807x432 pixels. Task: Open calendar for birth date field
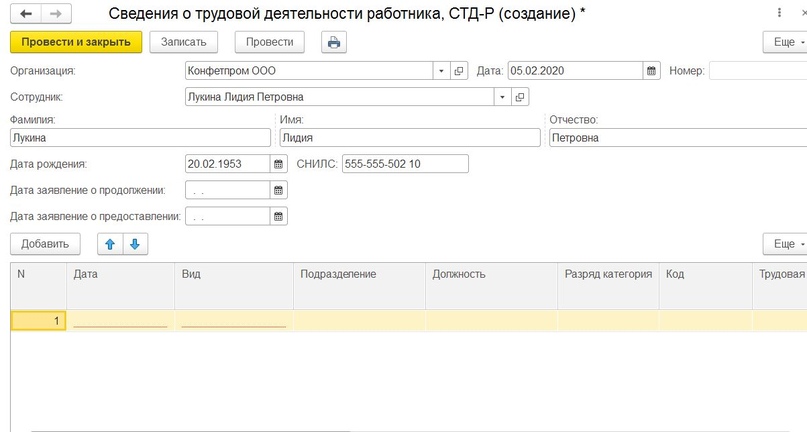[x=279, y=164]
